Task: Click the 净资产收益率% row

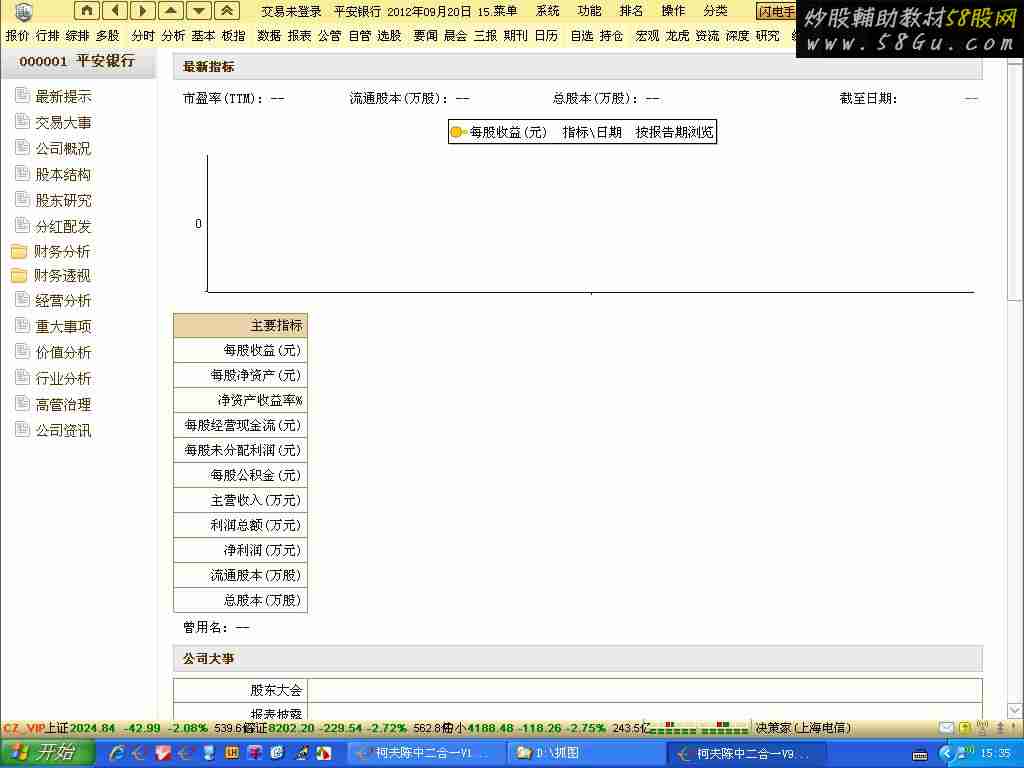Action: click(240, 400)
